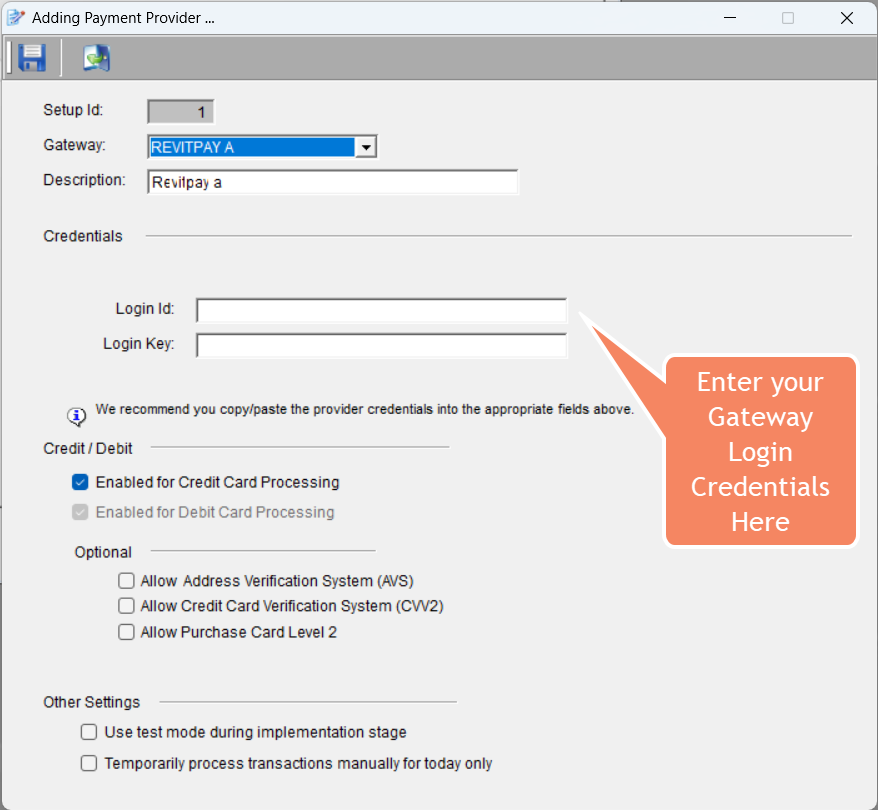
Task: Close the Adding Payment Provider window
Action: [846, 18]
